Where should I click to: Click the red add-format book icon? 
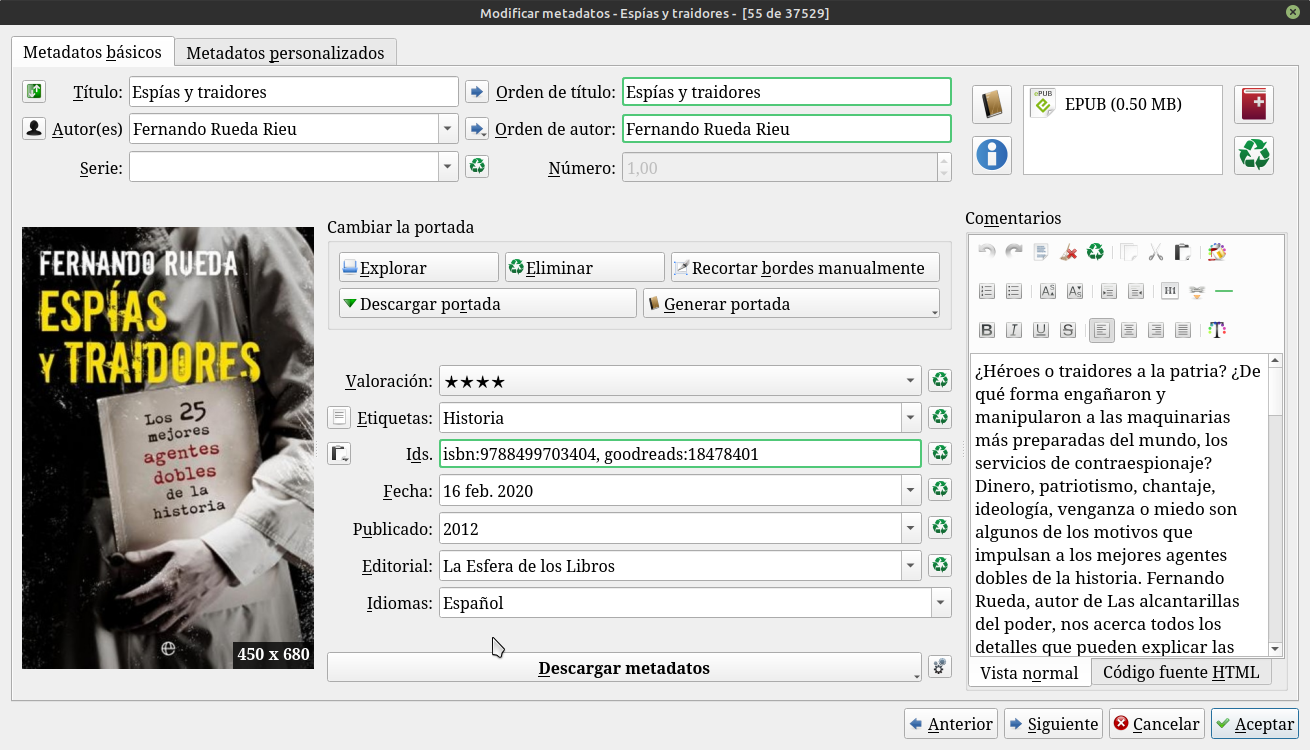point(1253,105)
